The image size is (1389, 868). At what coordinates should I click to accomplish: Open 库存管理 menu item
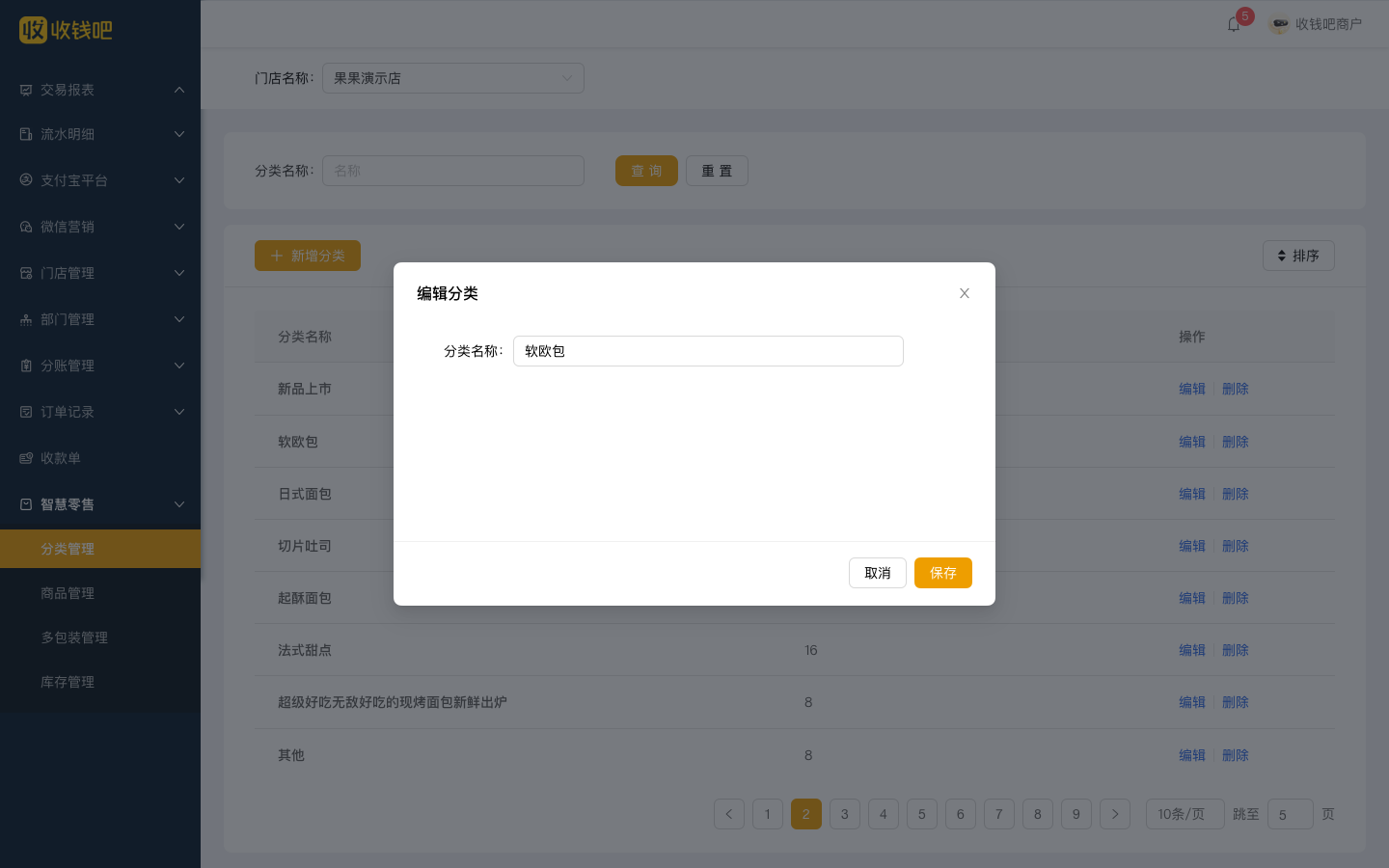click(x=100, y=682)
